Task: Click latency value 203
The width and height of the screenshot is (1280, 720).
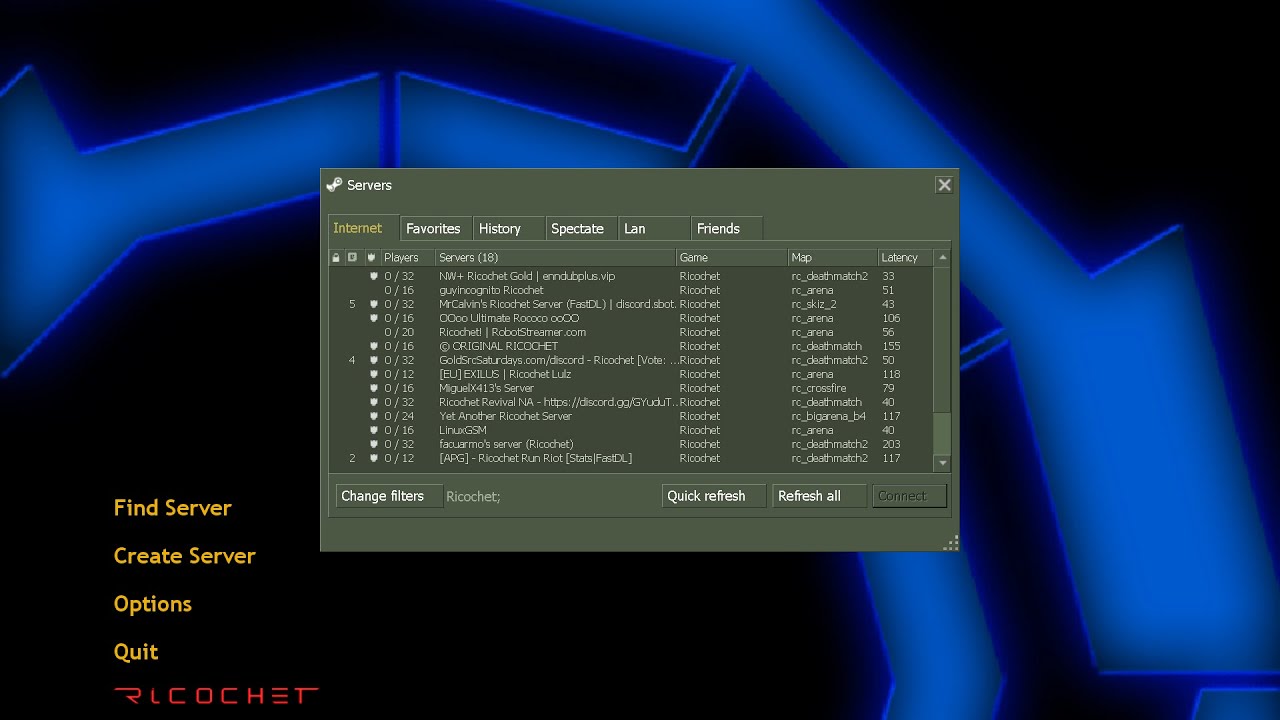Action: [x=891, y=444]
